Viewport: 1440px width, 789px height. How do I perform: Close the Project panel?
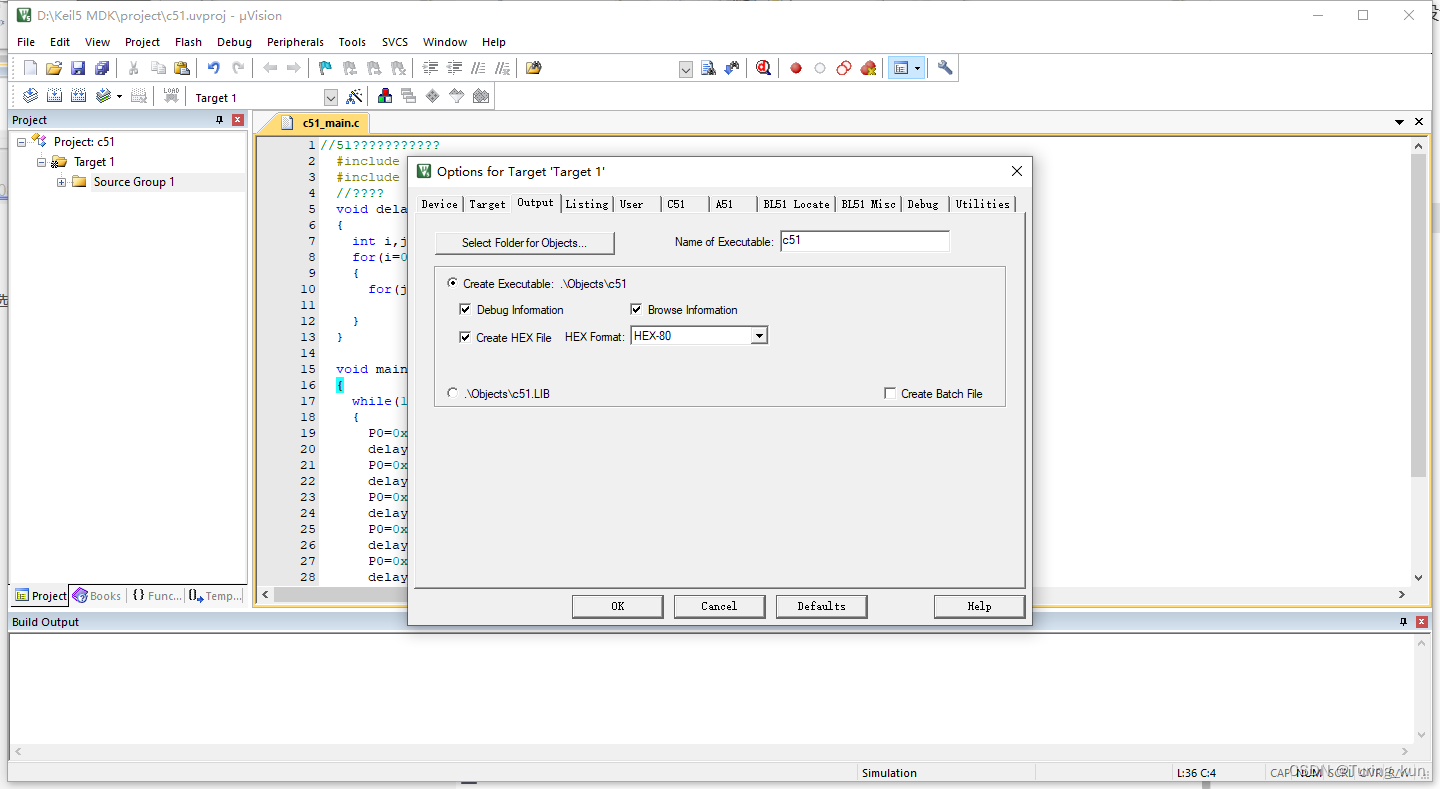[238, 120]
